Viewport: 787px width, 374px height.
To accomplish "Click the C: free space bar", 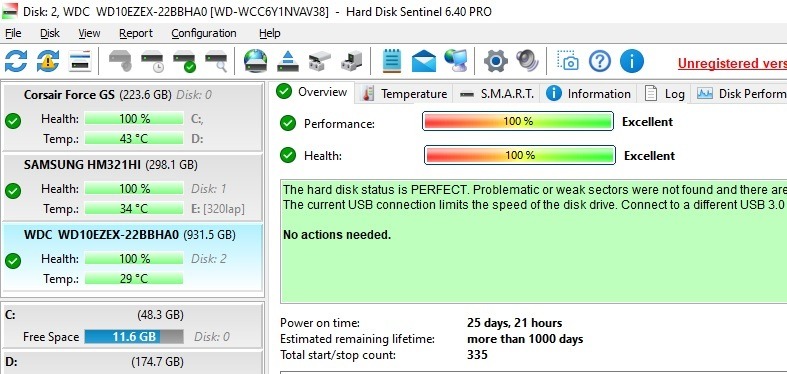I will click(134, 337).
